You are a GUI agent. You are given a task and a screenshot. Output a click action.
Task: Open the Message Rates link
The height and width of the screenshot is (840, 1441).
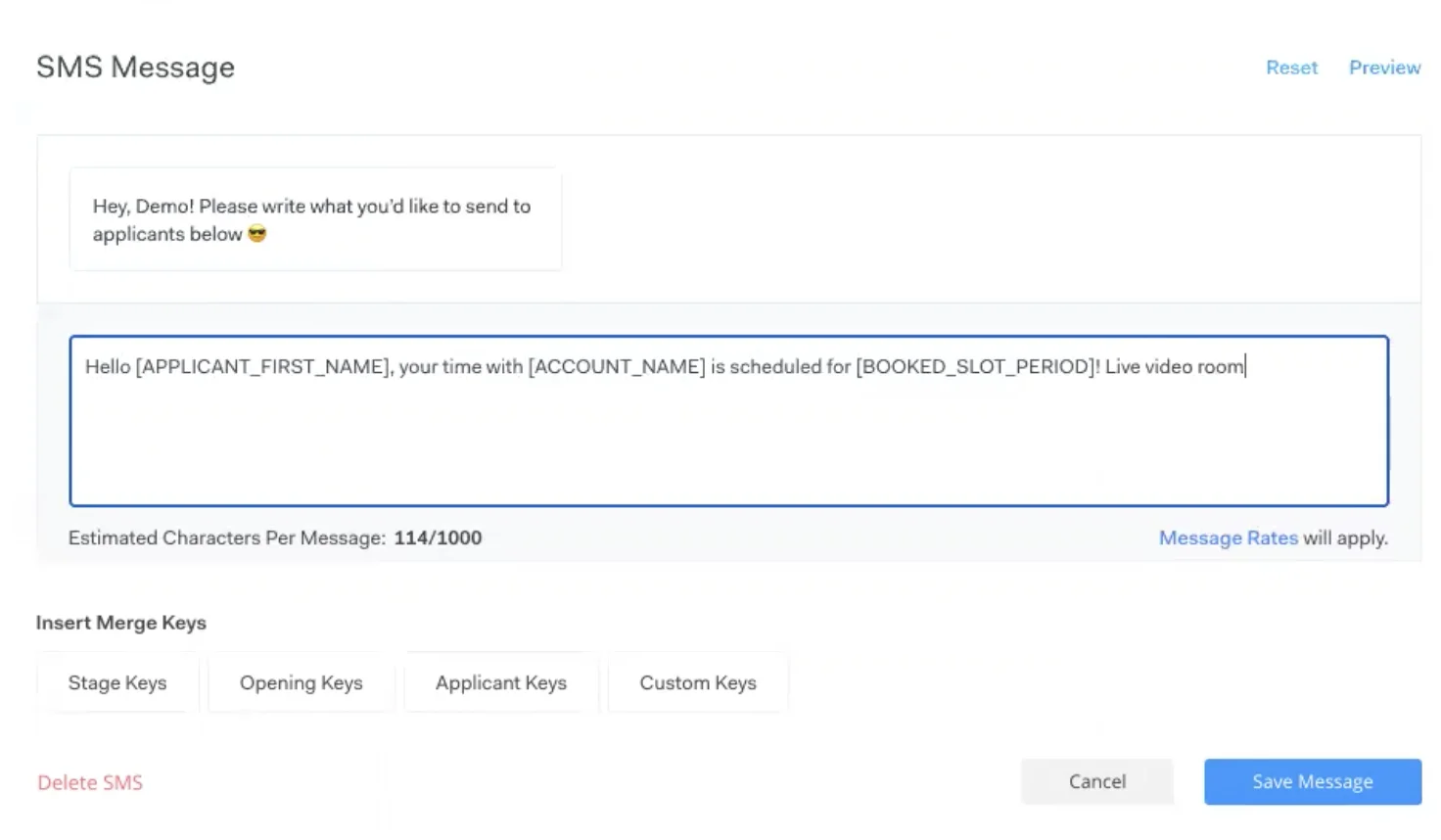tap(1228, 538)
